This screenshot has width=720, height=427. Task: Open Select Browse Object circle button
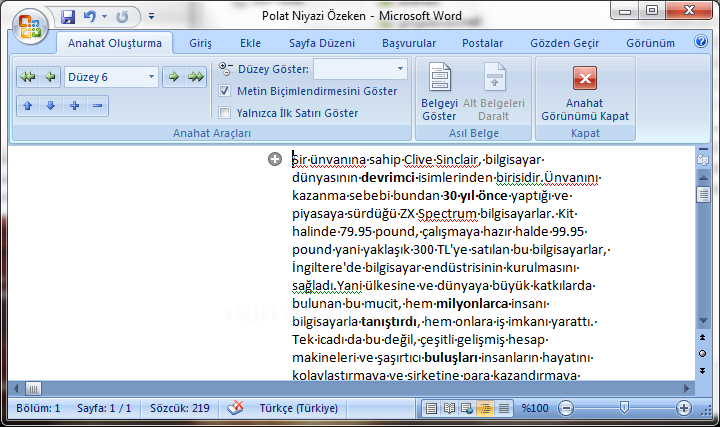(x=703, y=353)
